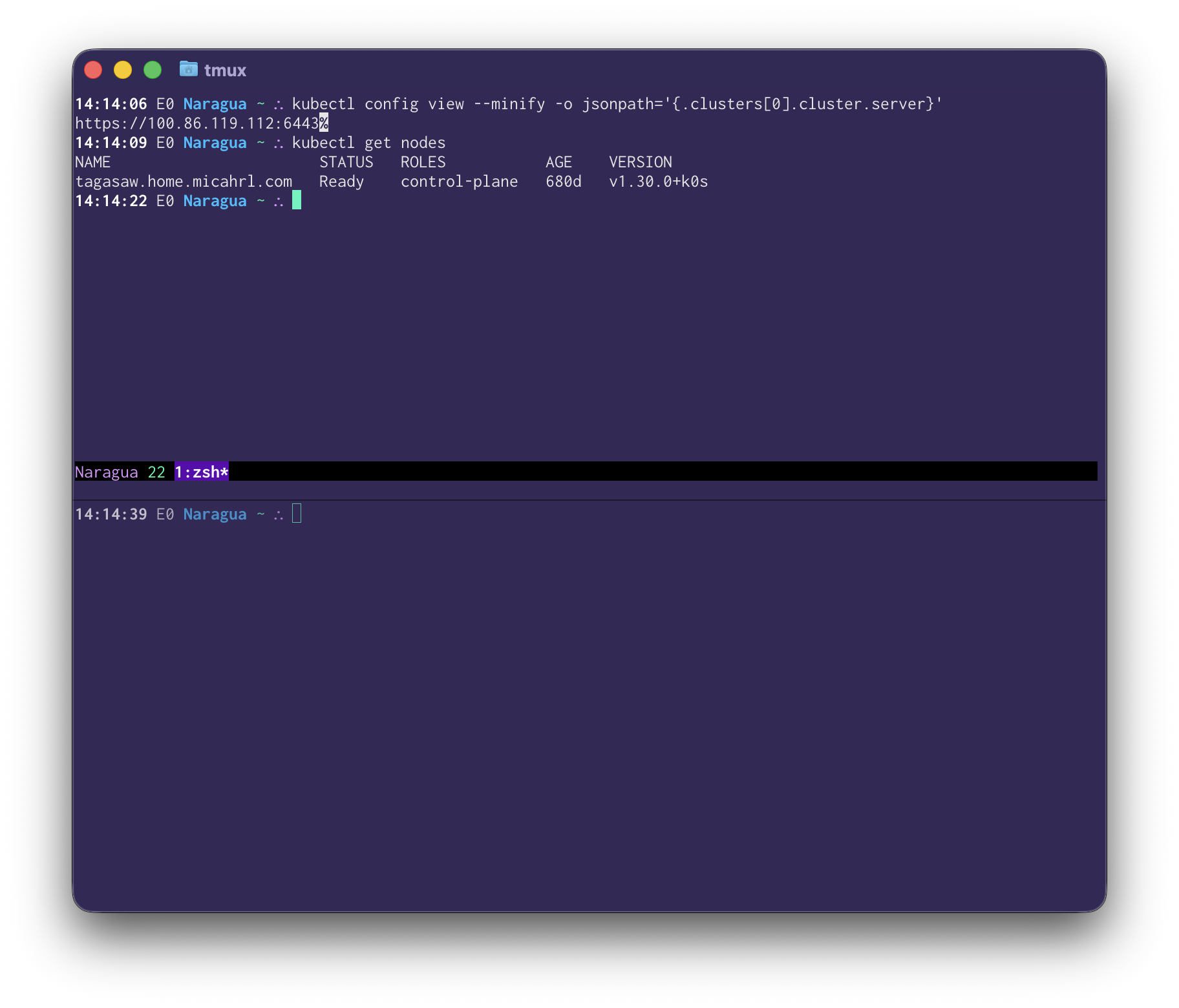Click the blinking cursor block in the top pane
Screen dimensions: 1179x1008
[297, 201]
